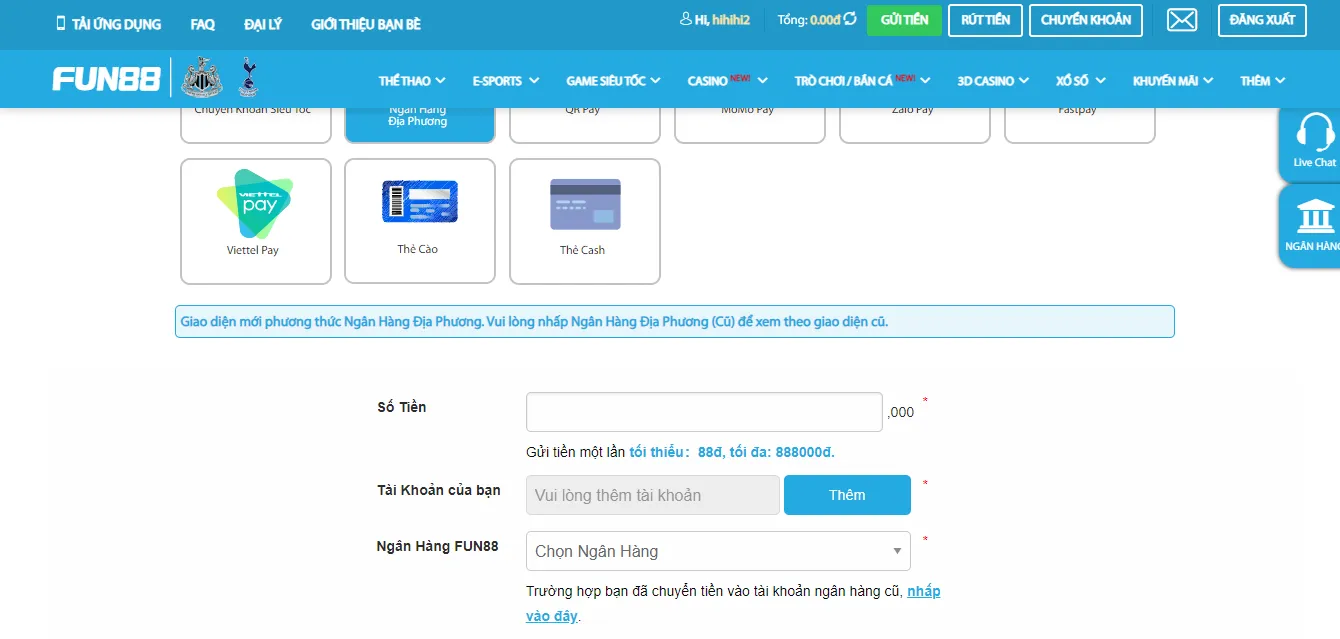Viewport: 1340px width, 639px height.
Task: Expand the 3D Casino menu
Action: point(993,81)
